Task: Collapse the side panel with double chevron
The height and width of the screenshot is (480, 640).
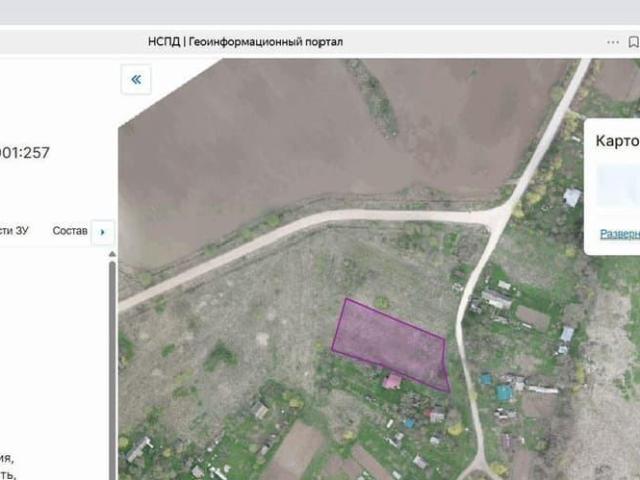Action: [x=136, y=79]
